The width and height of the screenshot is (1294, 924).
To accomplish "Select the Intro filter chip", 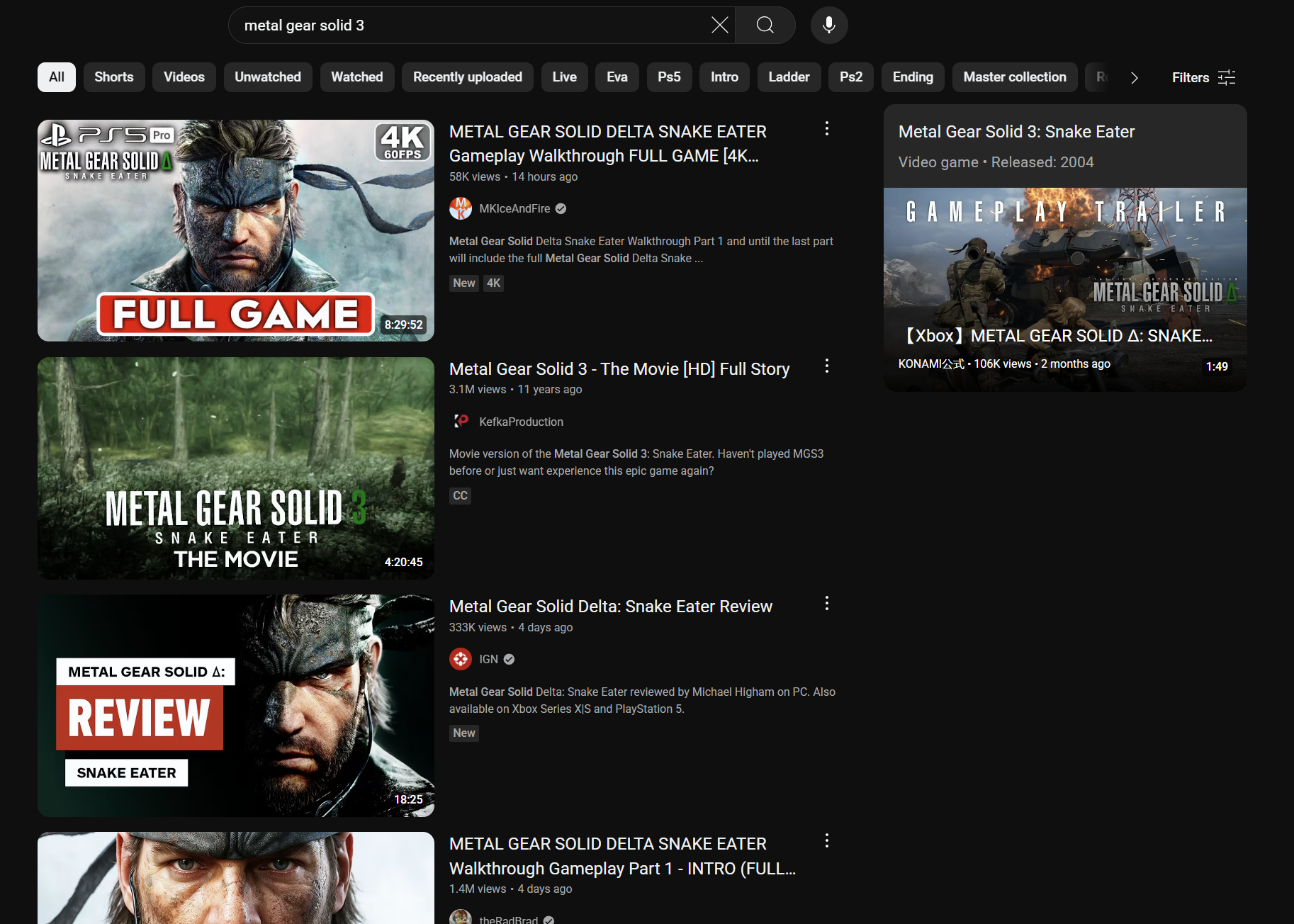I will [x=724, y=77].
